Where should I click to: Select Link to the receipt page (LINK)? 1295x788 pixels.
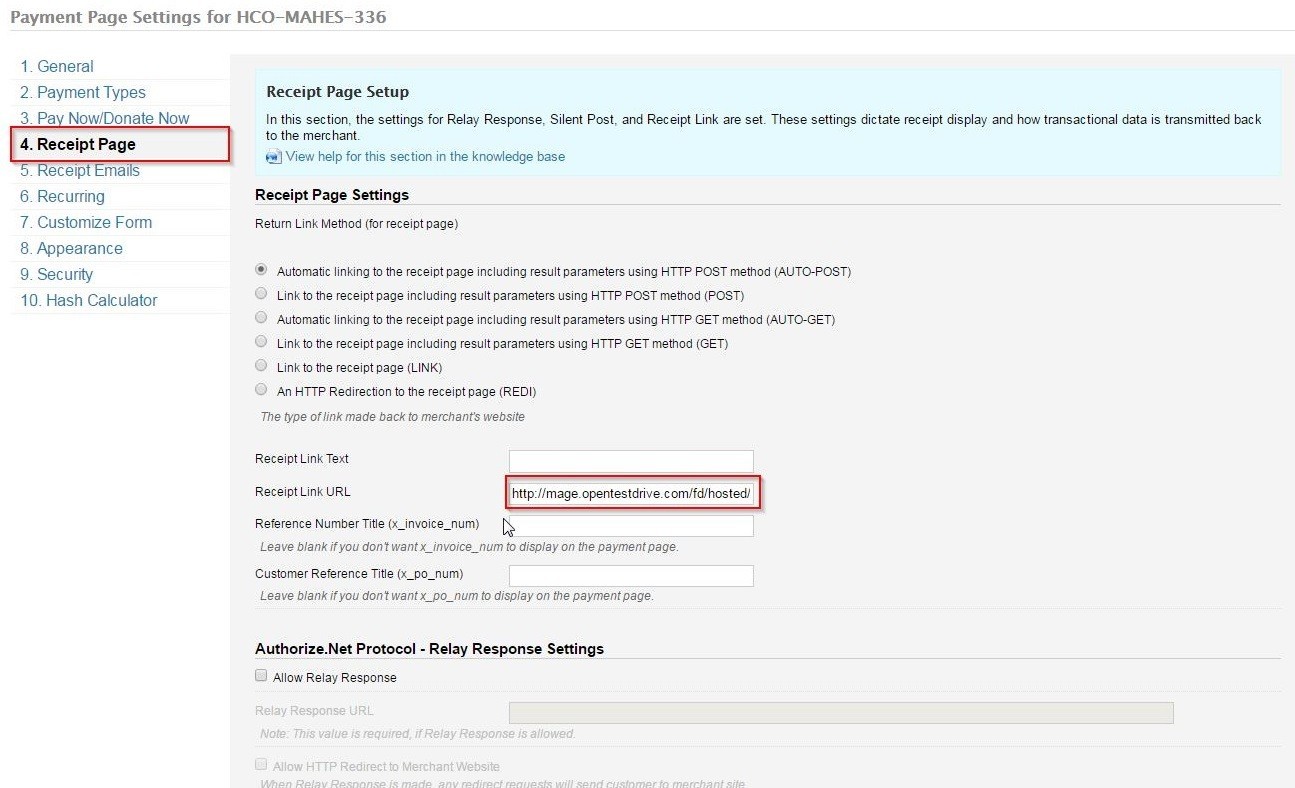261,365
